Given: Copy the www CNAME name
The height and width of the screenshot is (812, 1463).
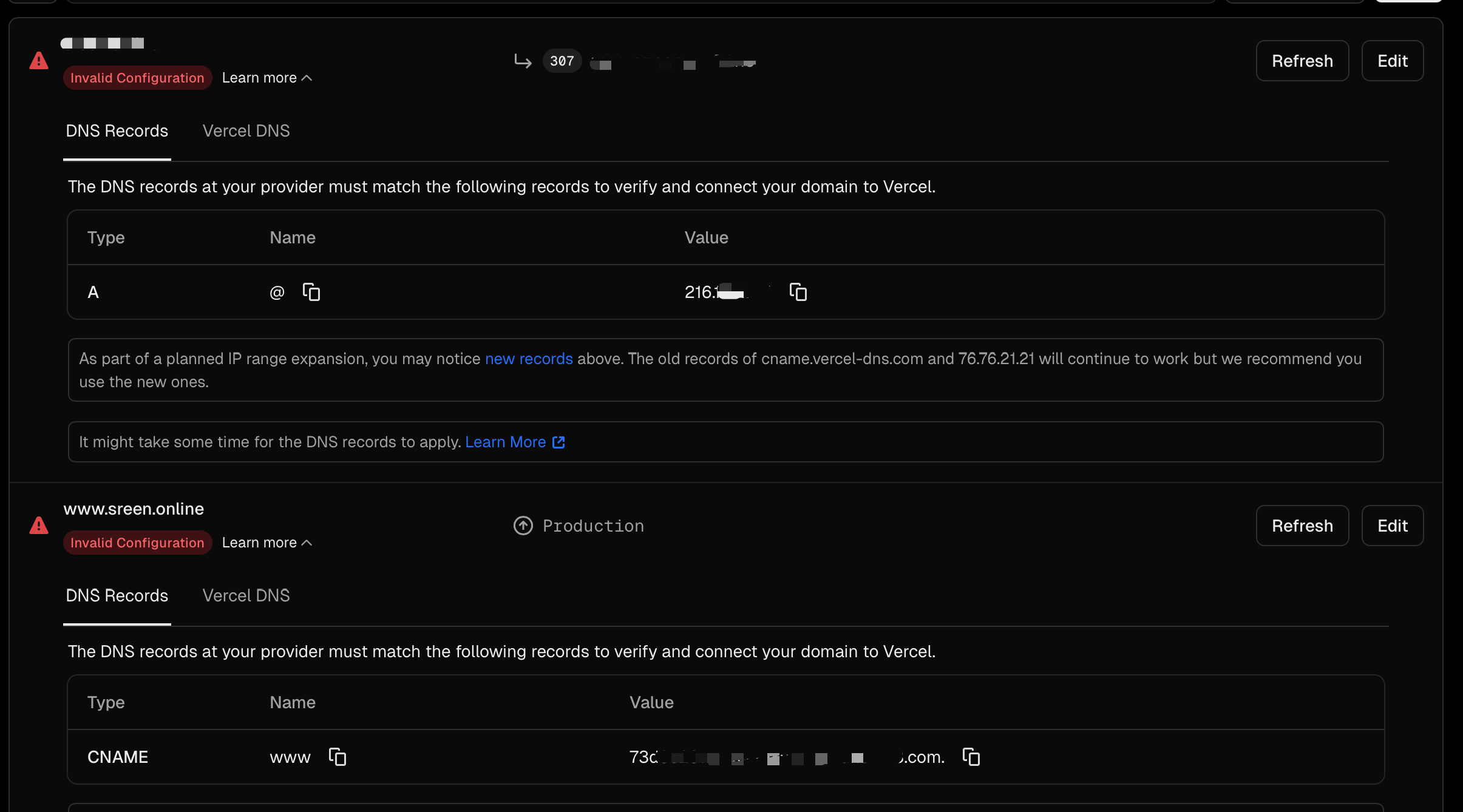Looking at the screenshot, I should [x=338, y=757].
